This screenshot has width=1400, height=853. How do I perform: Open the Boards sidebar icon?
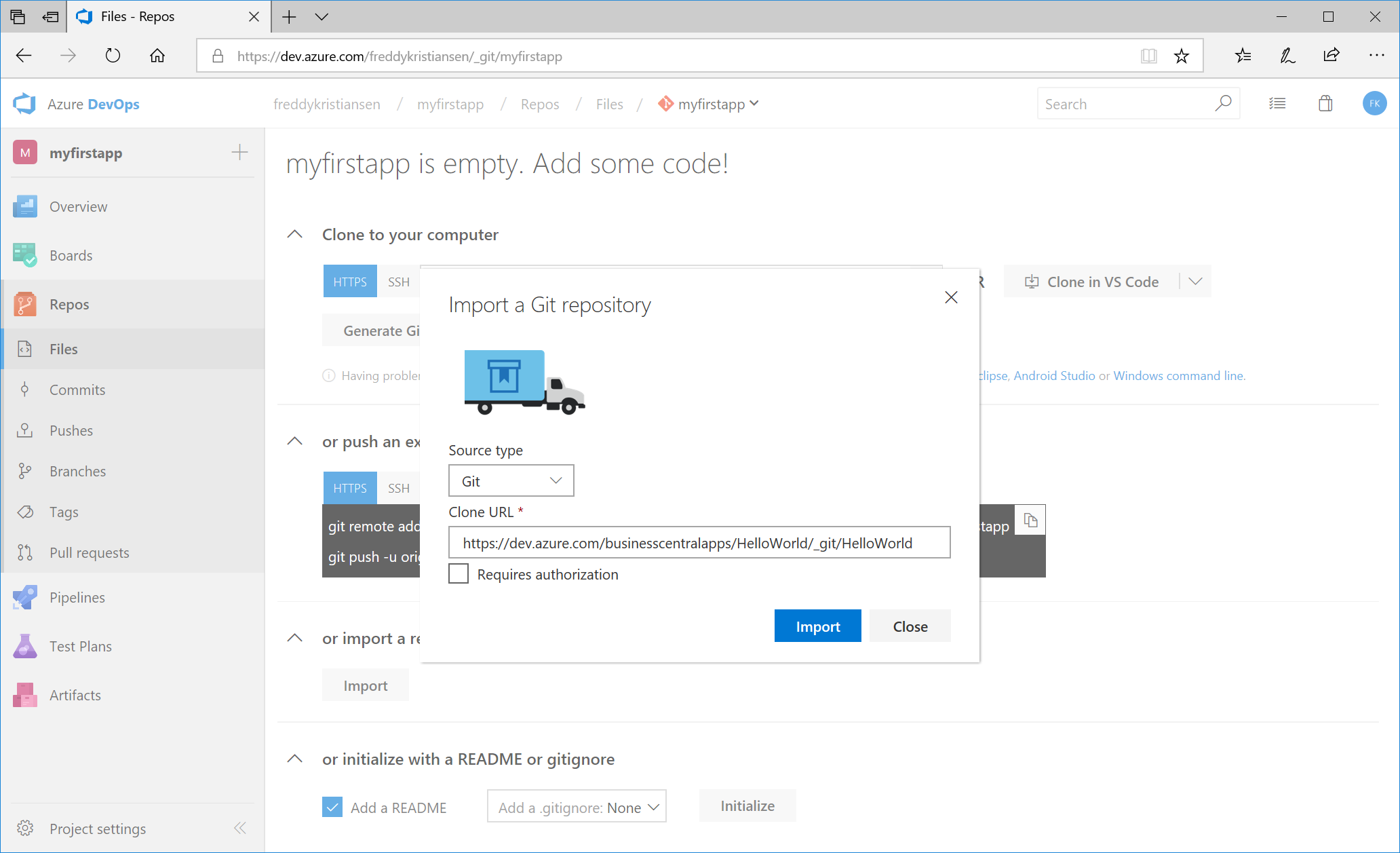(x=24, y=255)
